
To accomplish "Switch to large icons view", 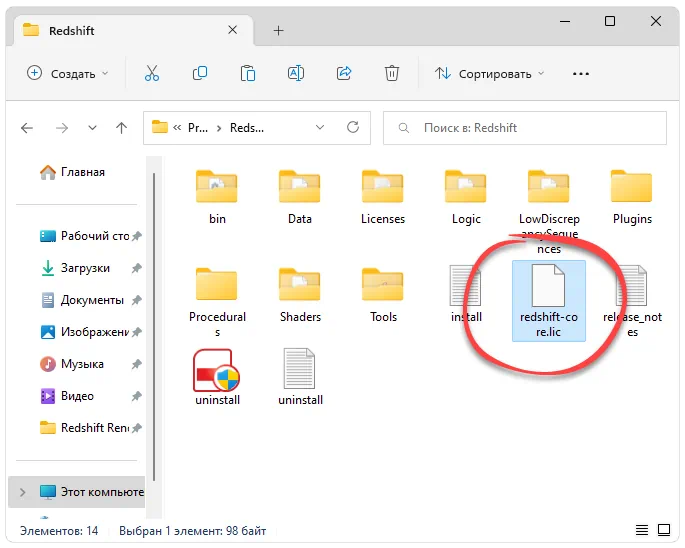I will coord(664,530).
